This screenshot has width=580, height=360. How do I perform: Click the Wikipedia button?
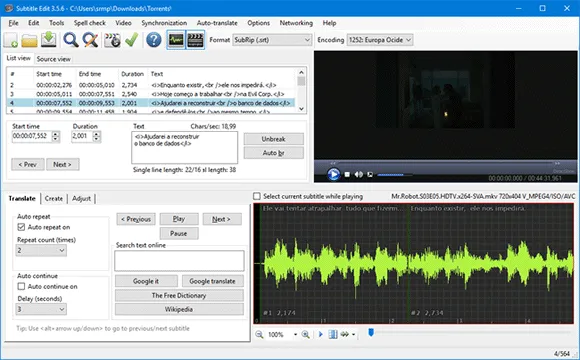tap(179, 309)
